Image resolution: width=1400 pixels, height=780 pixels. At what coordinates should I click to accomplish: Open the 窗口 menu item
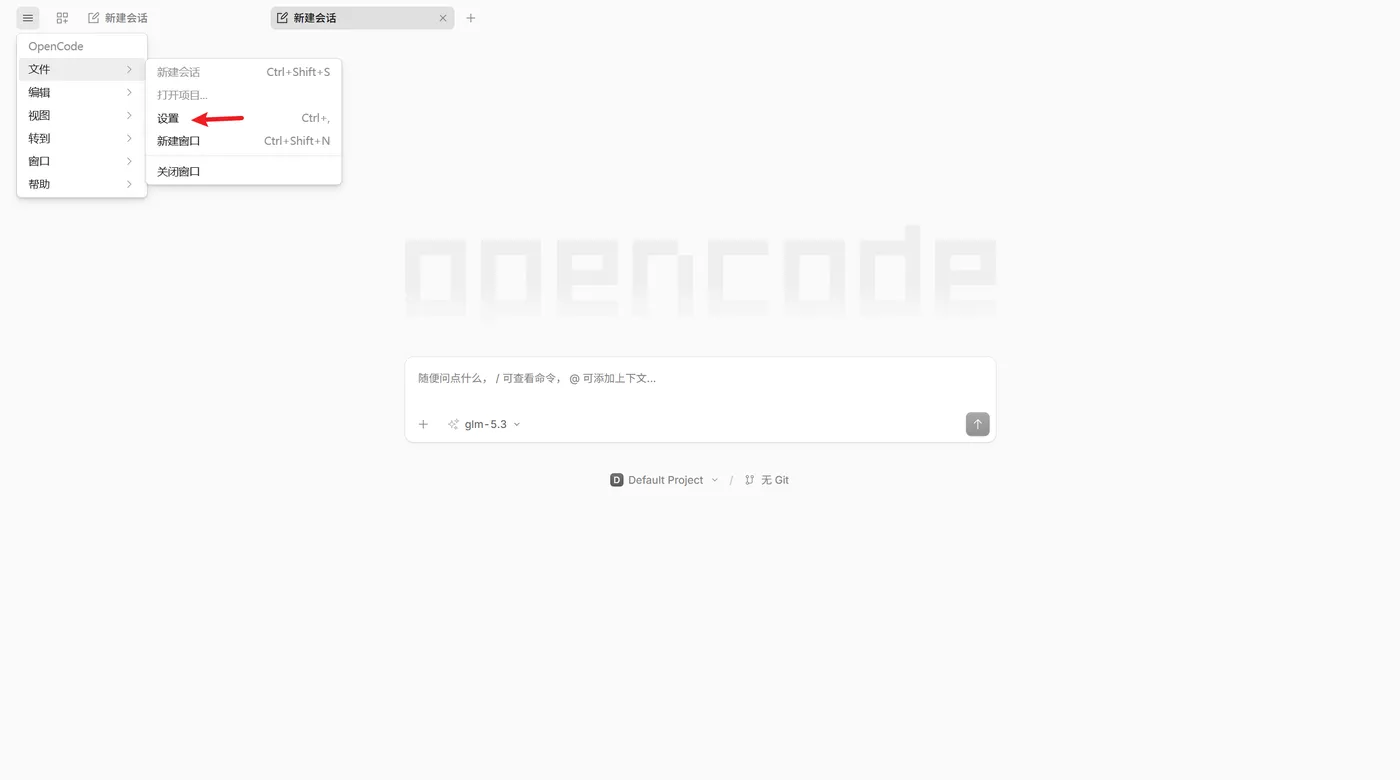tap(82, 161)
